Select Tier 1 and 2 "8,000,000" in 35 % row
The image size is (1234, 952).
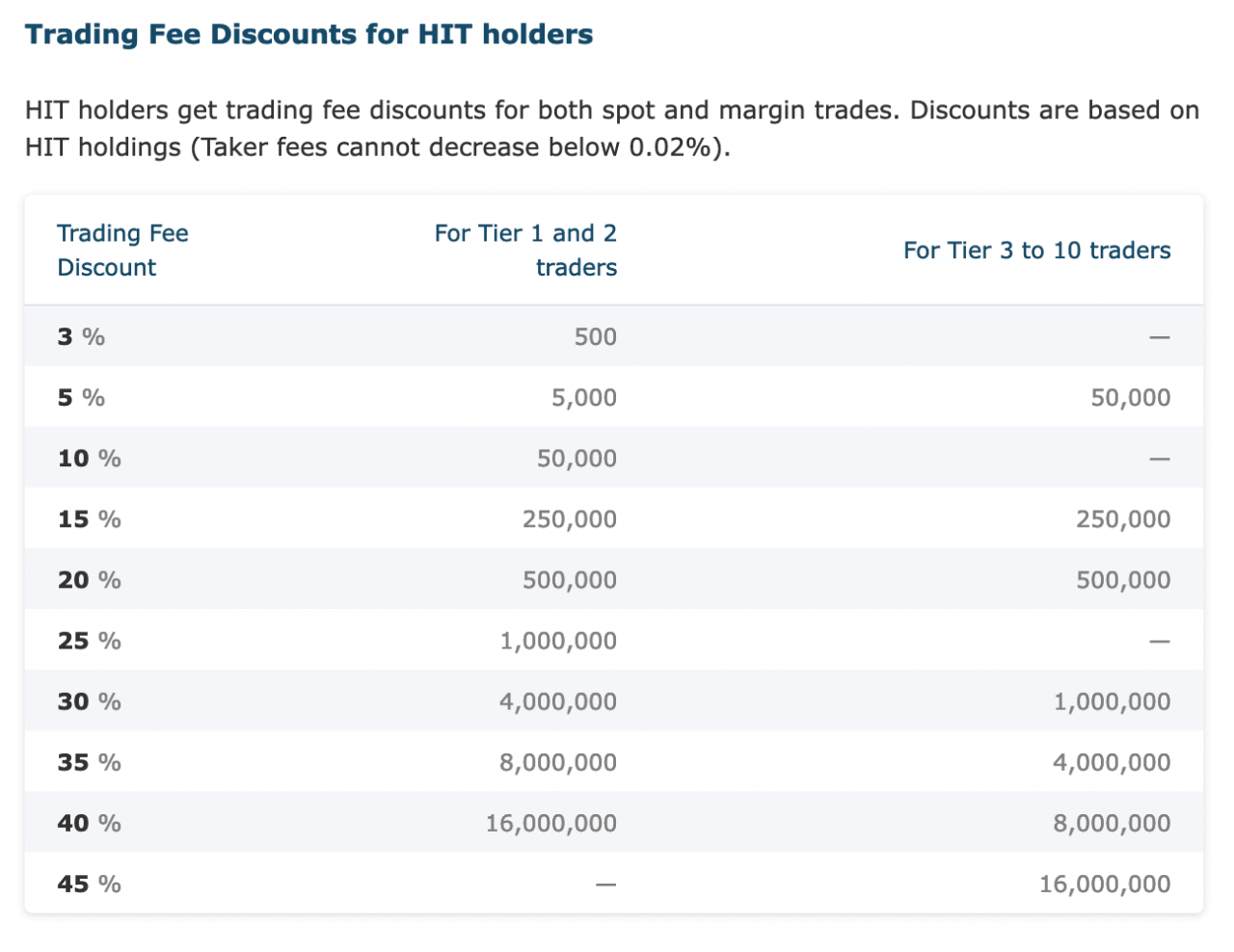[x=558, y=761]
